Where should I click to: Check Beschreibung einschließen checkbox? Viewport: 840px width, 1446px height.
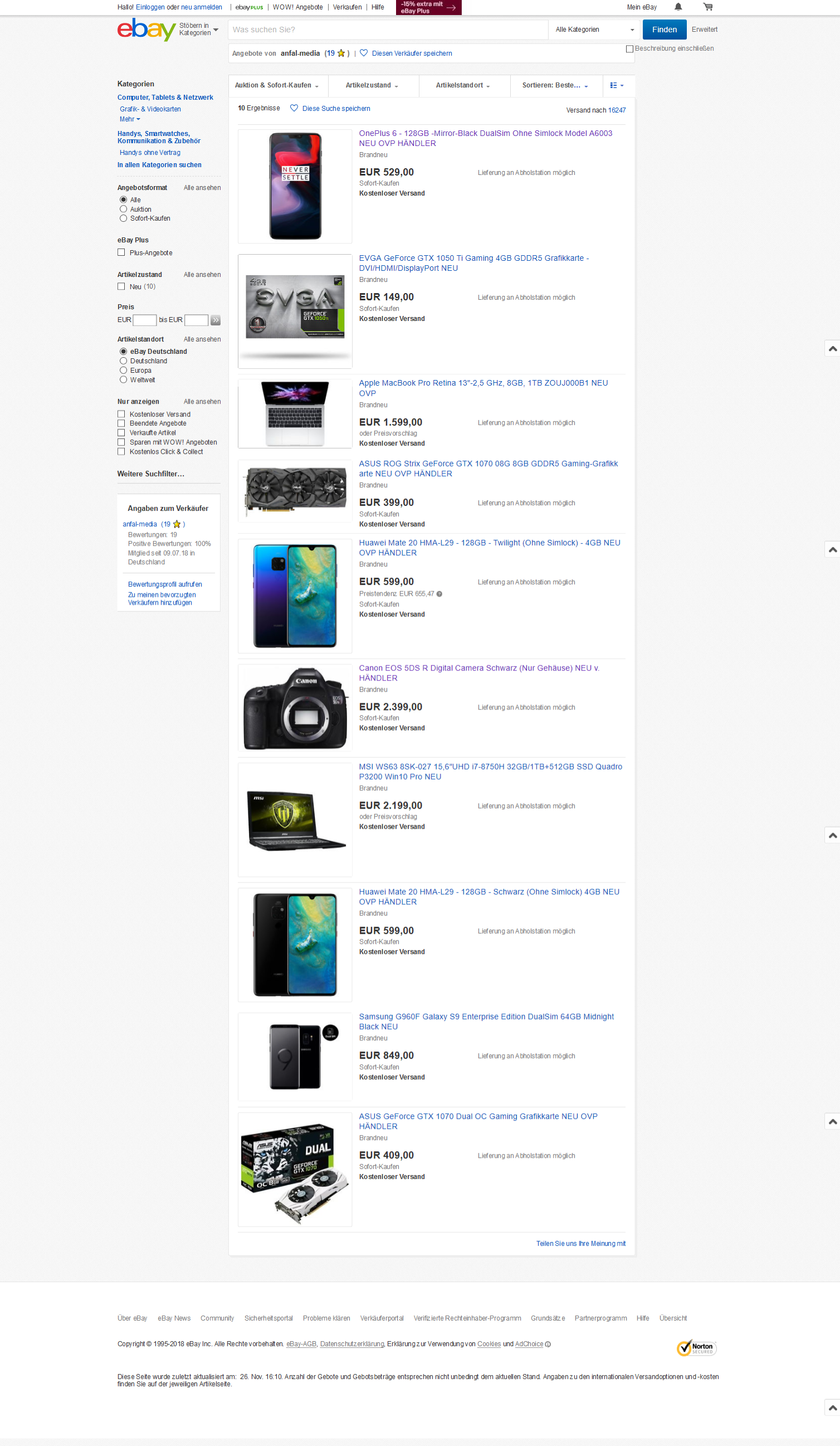[x=629, y=49]
